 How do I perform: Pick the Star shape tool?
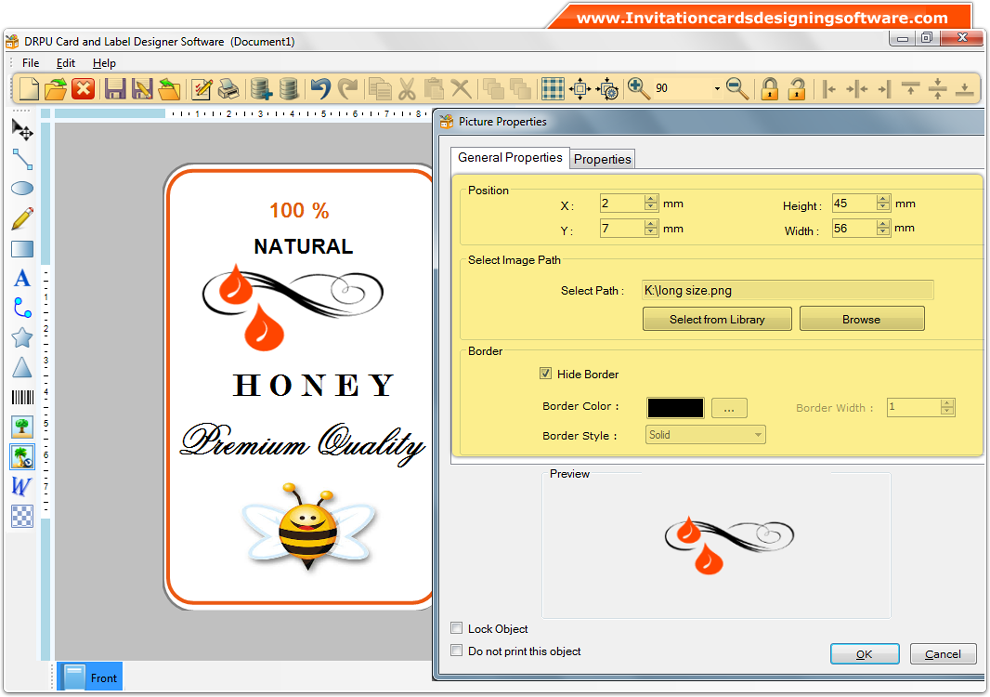[22, 338]
